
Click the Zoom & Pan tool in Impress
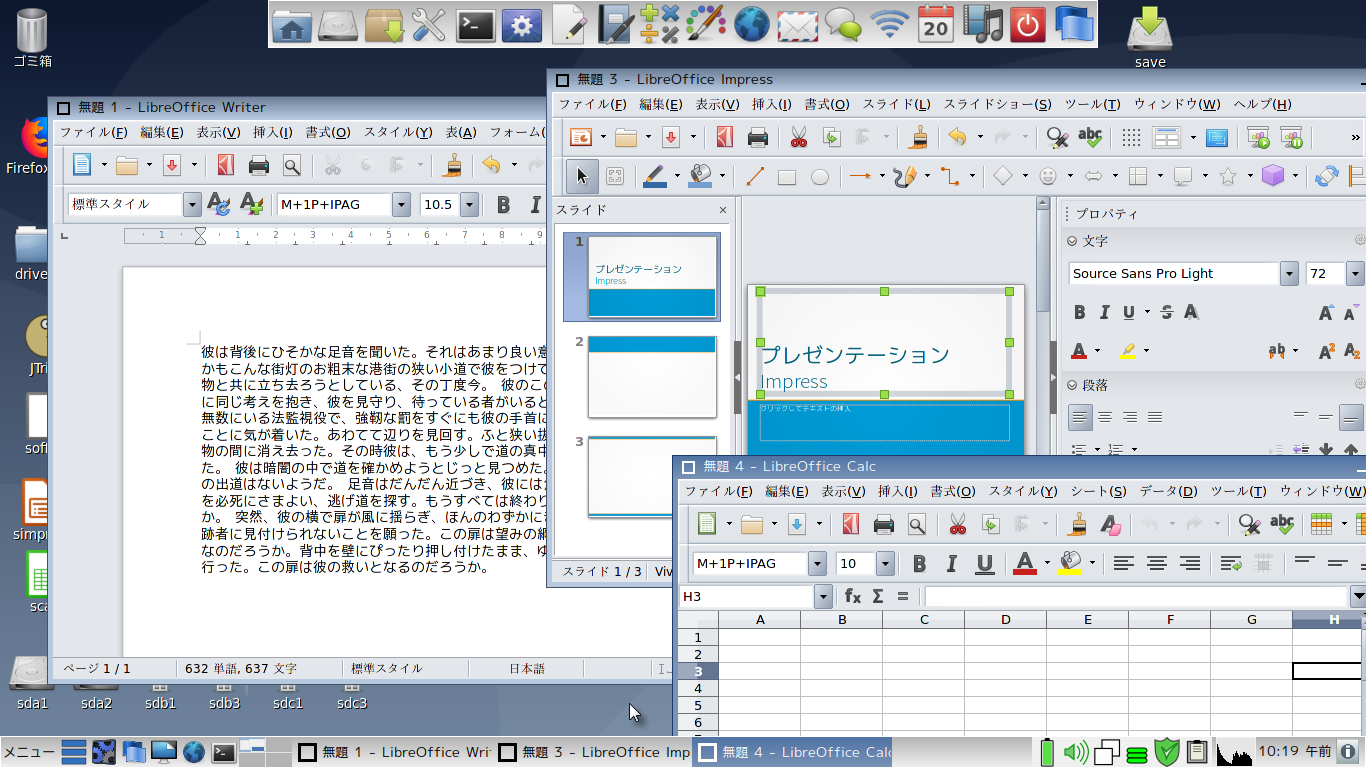[615, 177]
